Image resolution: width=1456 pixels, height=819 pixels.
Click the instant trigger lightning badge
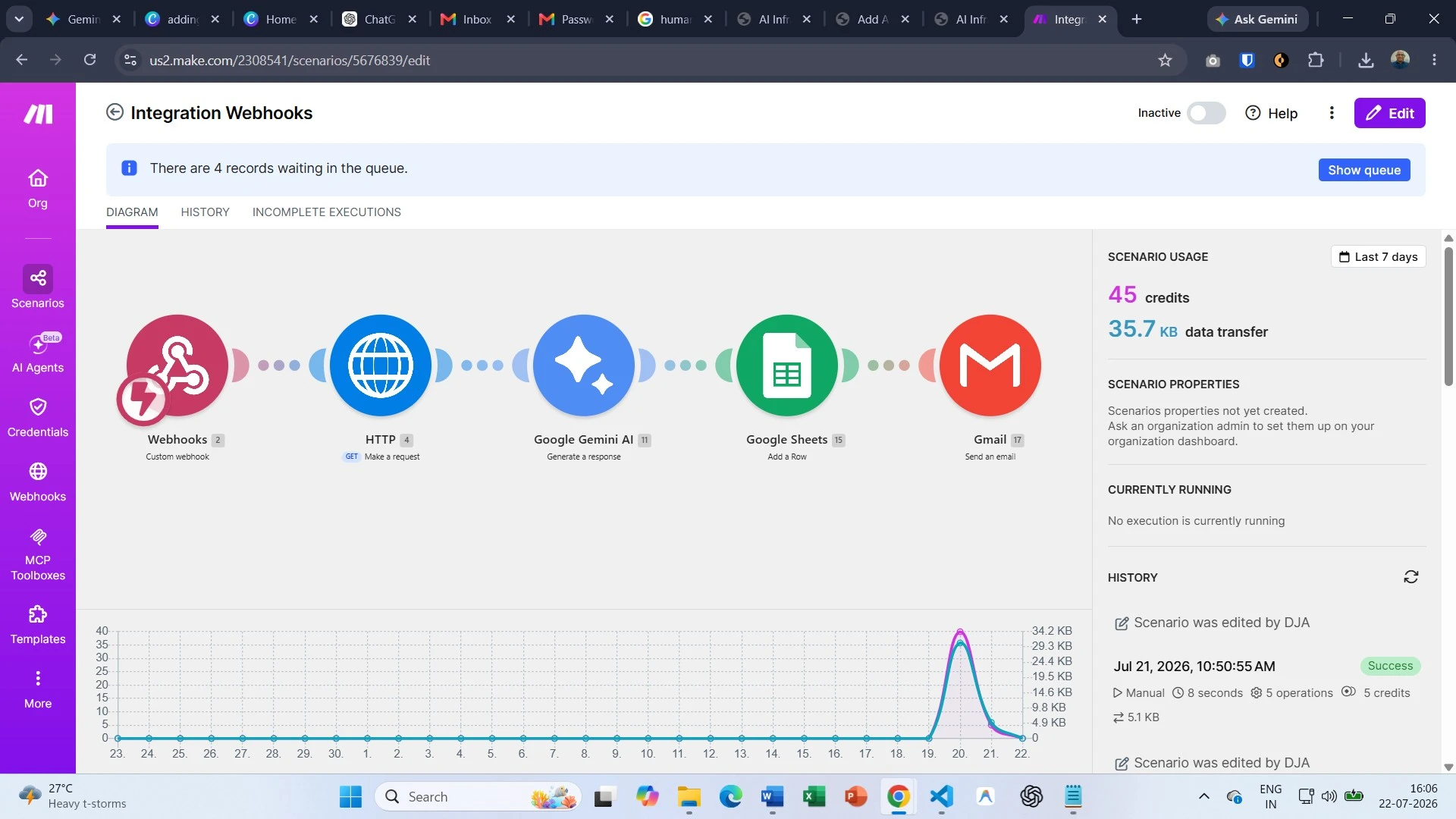coord(143,399)
